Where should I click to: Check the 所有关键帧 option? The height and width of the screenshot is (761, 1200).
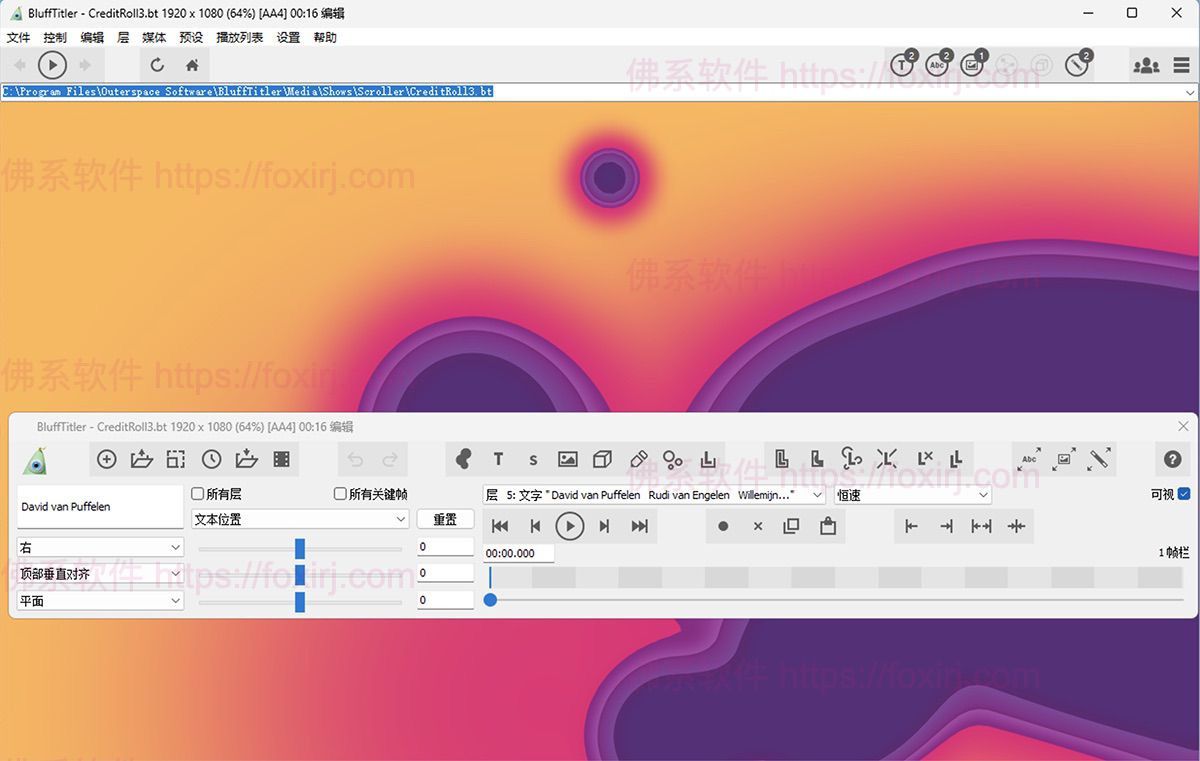coord(340,494)
